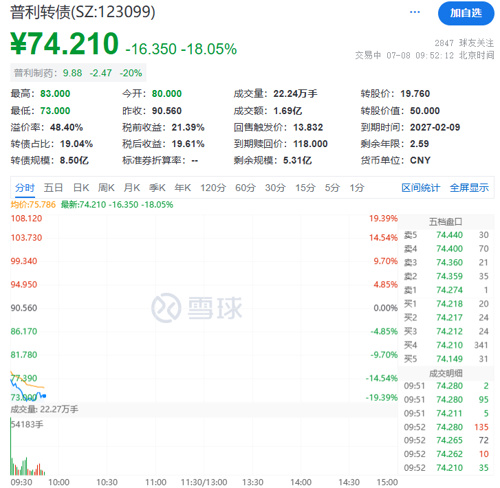Select the 15分 interval tab
The width and height of the screenshot is (500, 488).
(305, 188)
